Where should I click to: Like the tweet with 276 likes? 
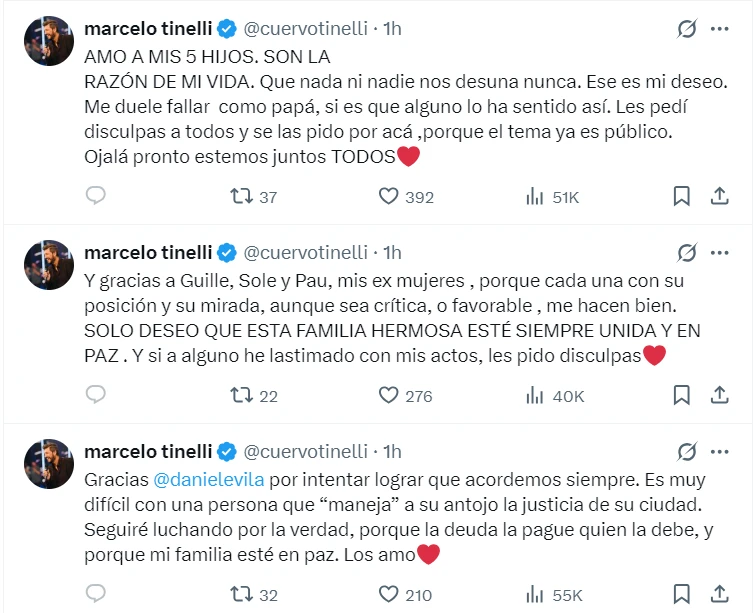coord(389,396)
